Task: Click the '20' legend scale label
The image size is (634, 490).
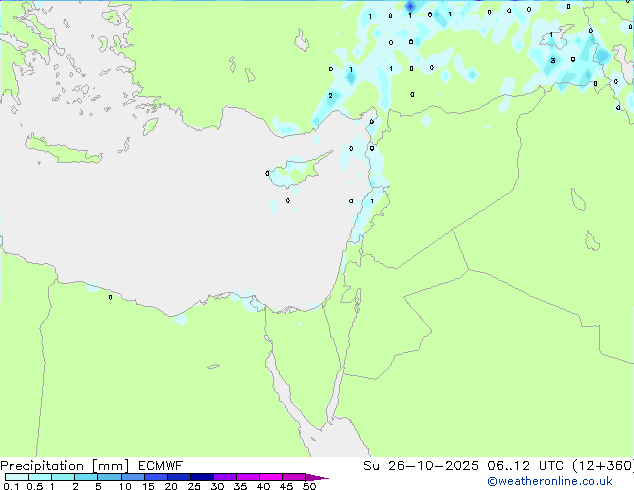Action: [x=171, y=486]
